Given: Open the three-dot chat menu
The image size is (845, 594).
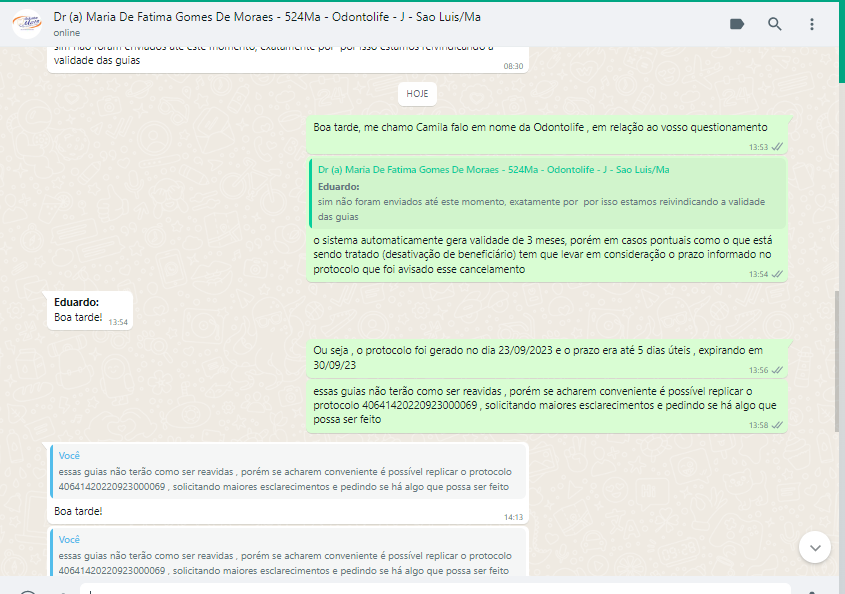Looking at the screenshot, I should (x=812, y=24).
